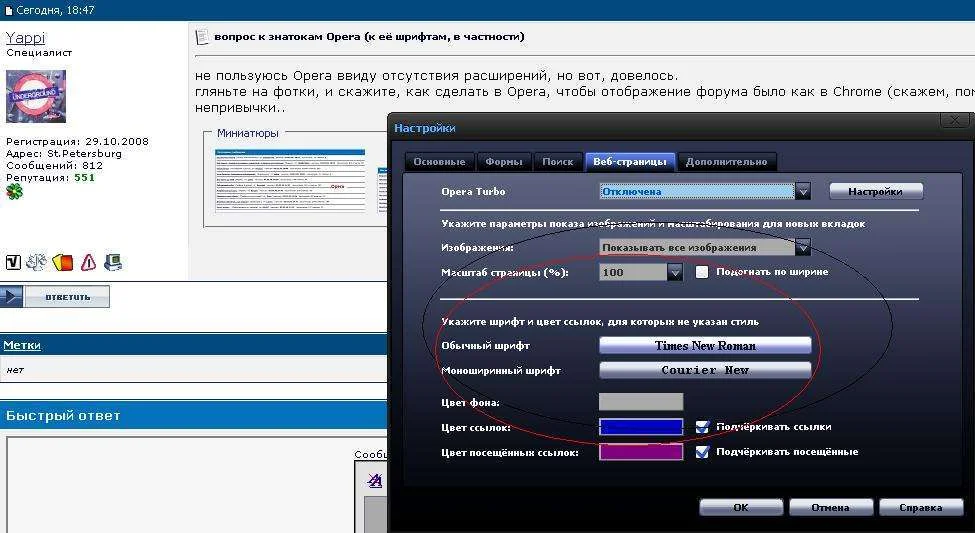Click the red warning triangle icon
The width and height of the screenshot is (975, 533).
pos(88,262)
